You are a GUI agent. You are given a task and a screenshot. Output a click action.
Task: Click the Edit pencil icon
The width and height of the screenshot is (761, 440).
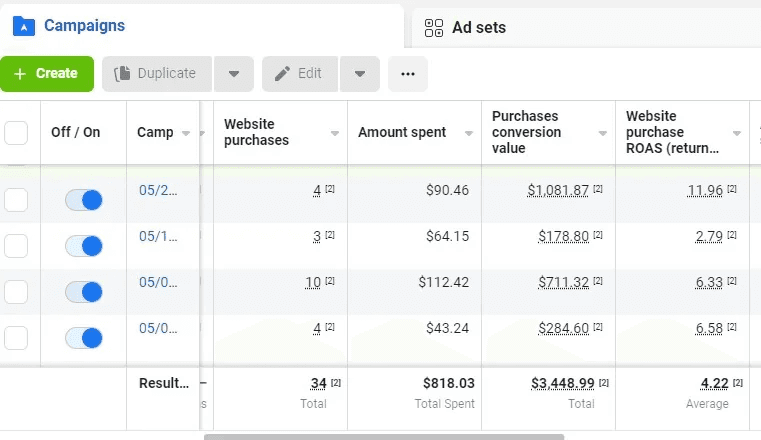282,73
